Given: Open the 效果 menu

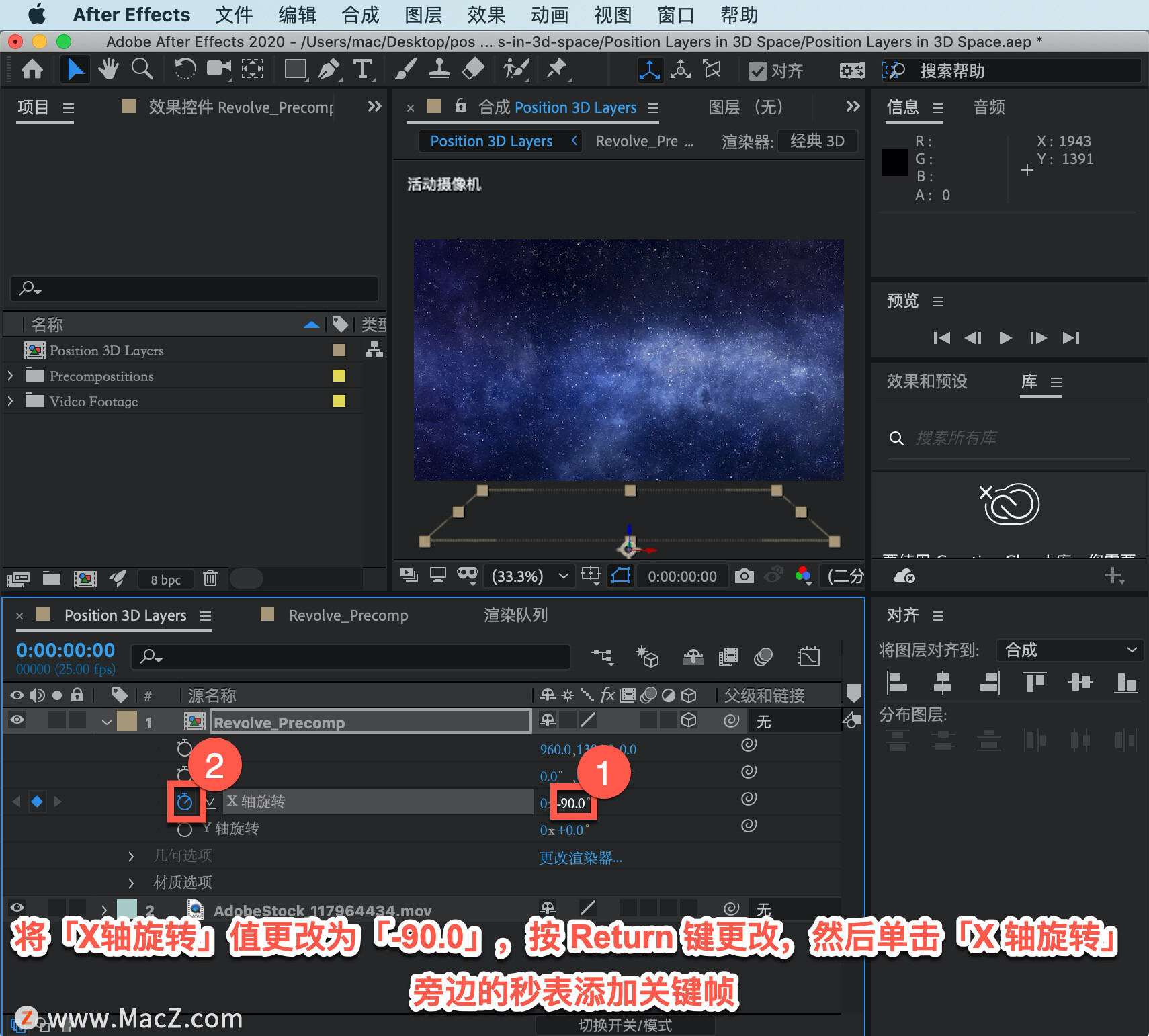Looking at the screenshot, I should [486, 15].
